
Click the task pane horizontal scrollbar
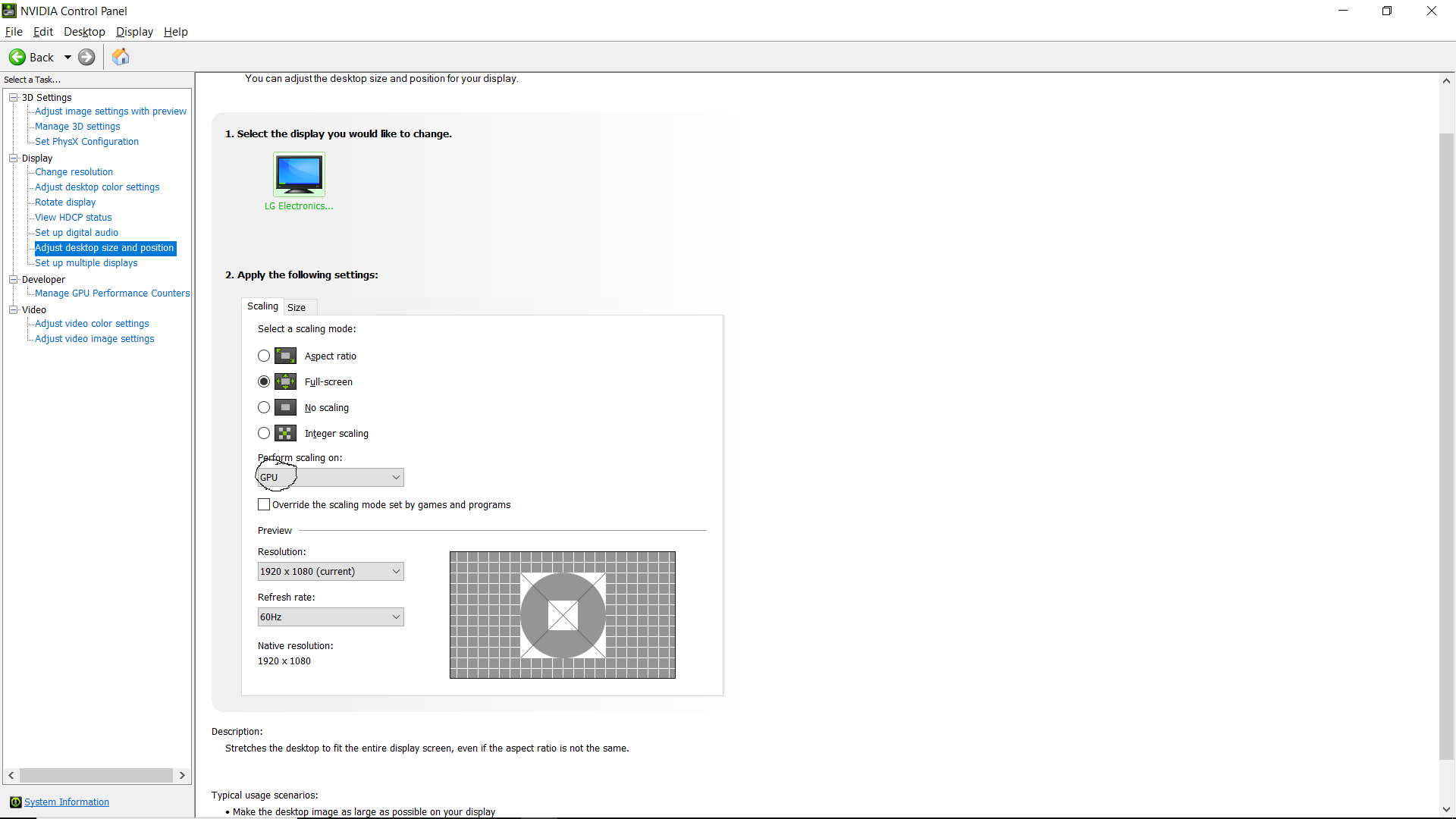(96, 775)
